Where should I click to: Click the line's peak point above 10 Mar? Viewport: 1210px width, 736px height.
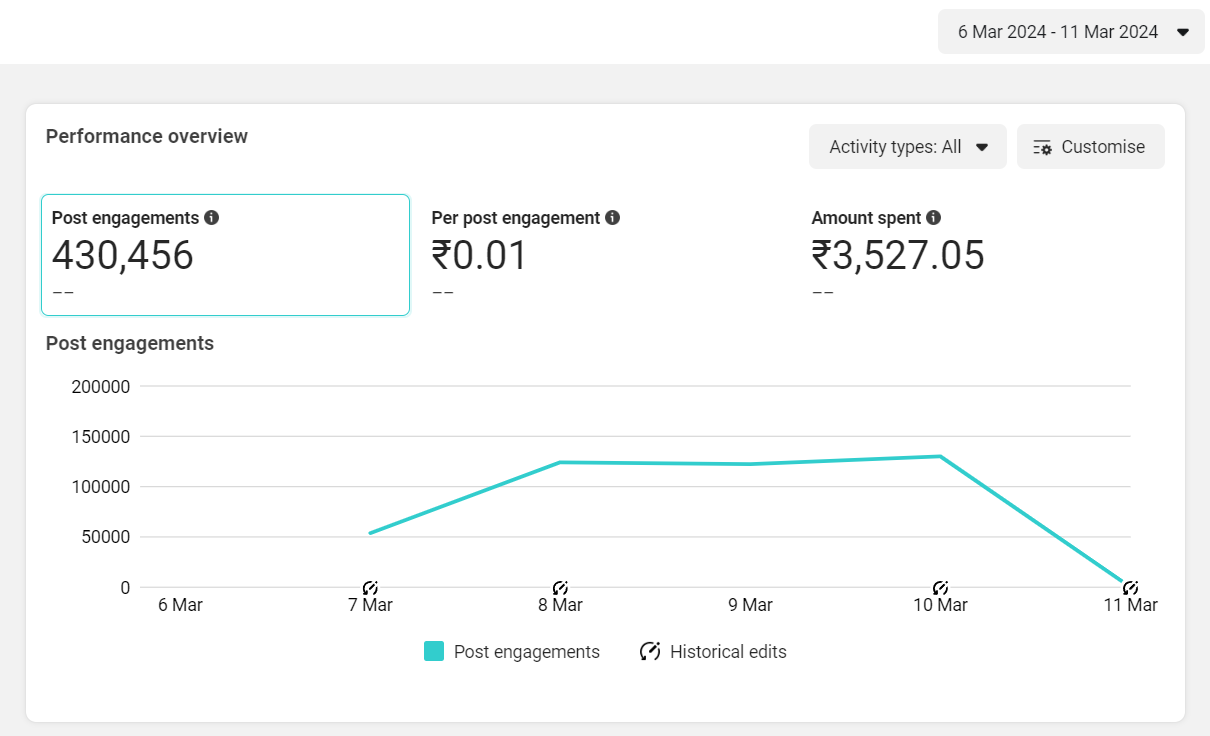tap(940, 457)
